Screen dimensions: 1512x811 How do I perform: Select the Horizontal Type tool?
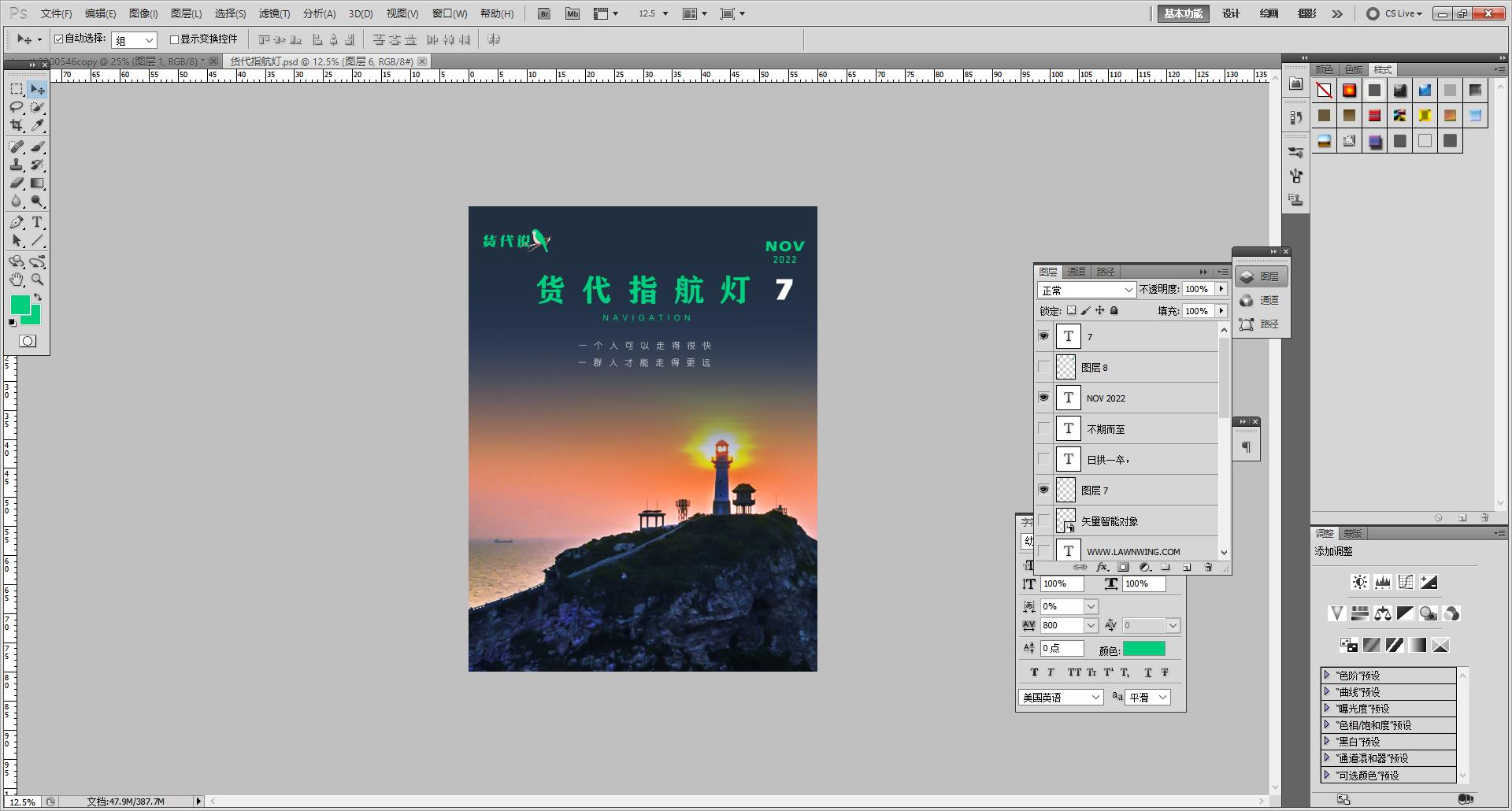tap(36, 223)
